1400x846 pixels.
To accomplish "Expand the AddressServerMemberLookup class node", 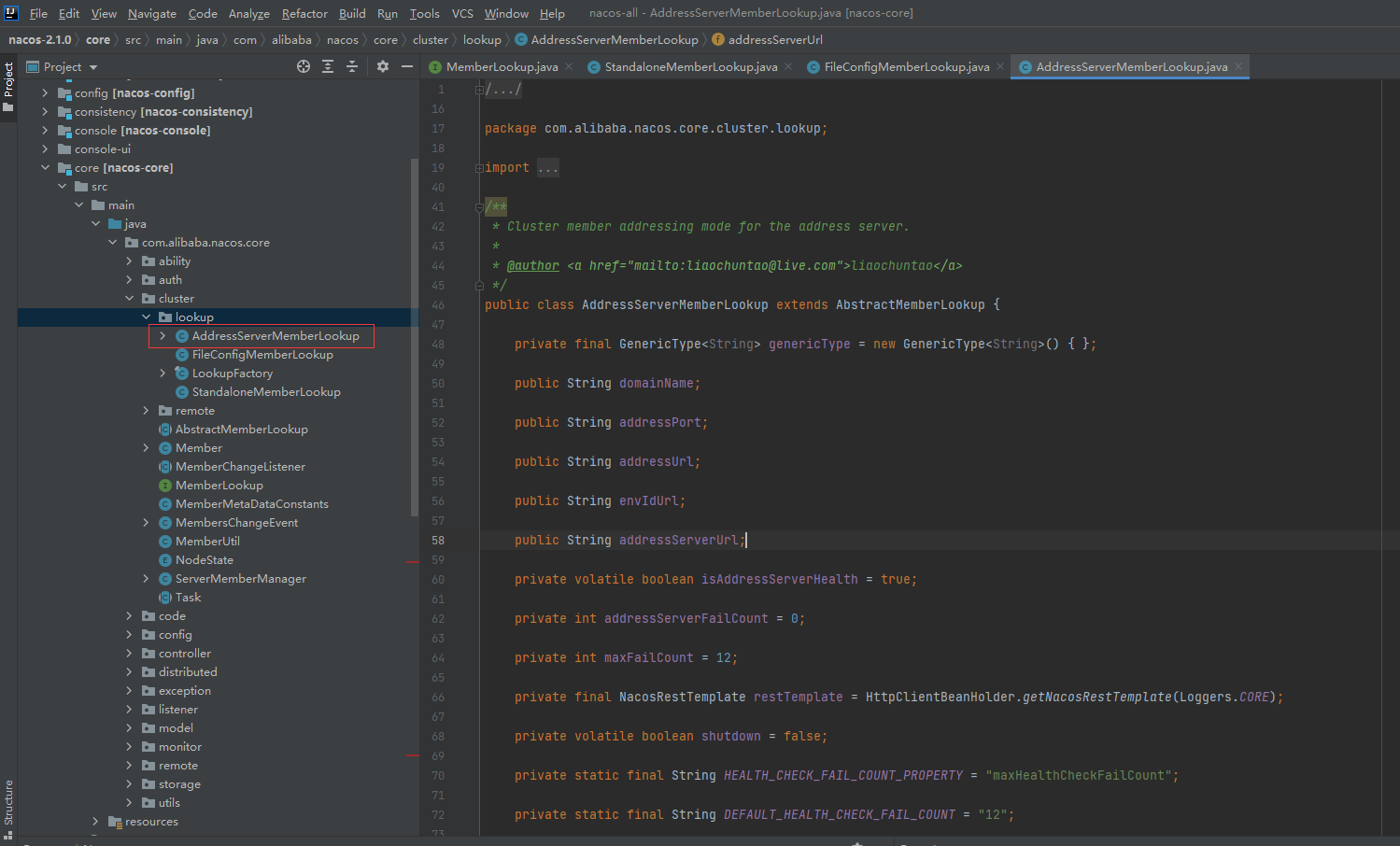I will 163,335.
